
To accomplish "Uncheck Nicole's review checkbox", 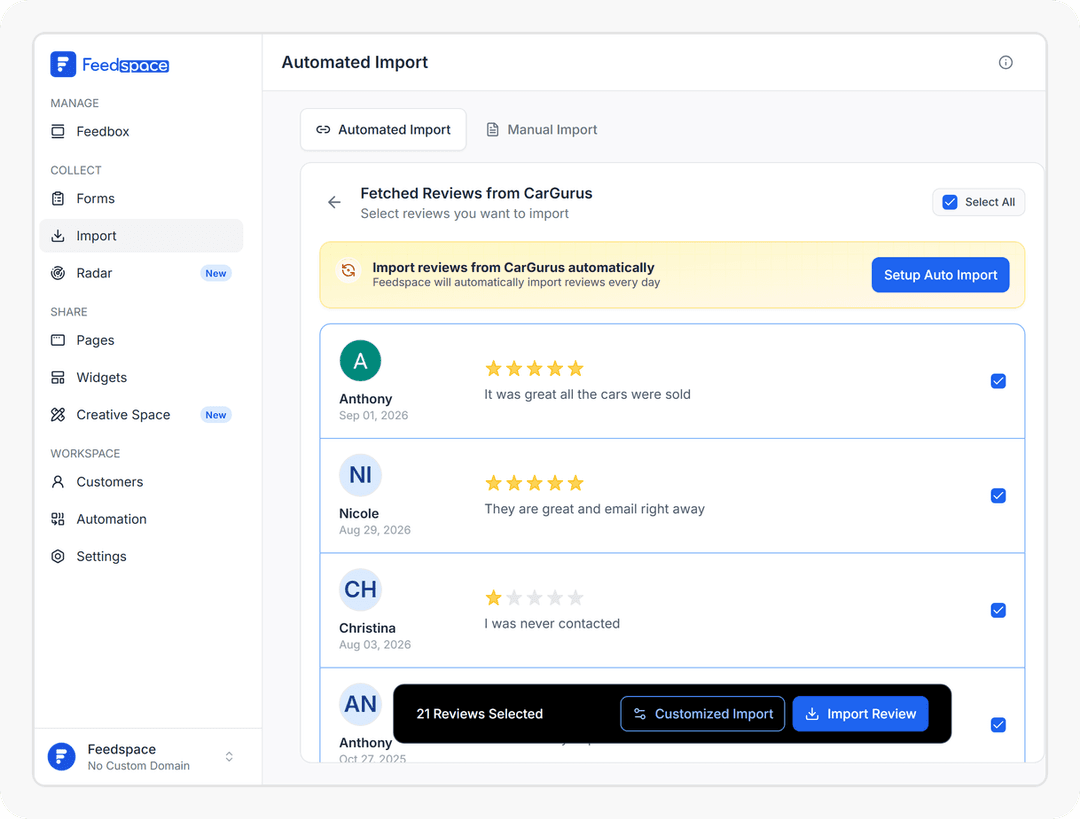I will click(998, 496).
